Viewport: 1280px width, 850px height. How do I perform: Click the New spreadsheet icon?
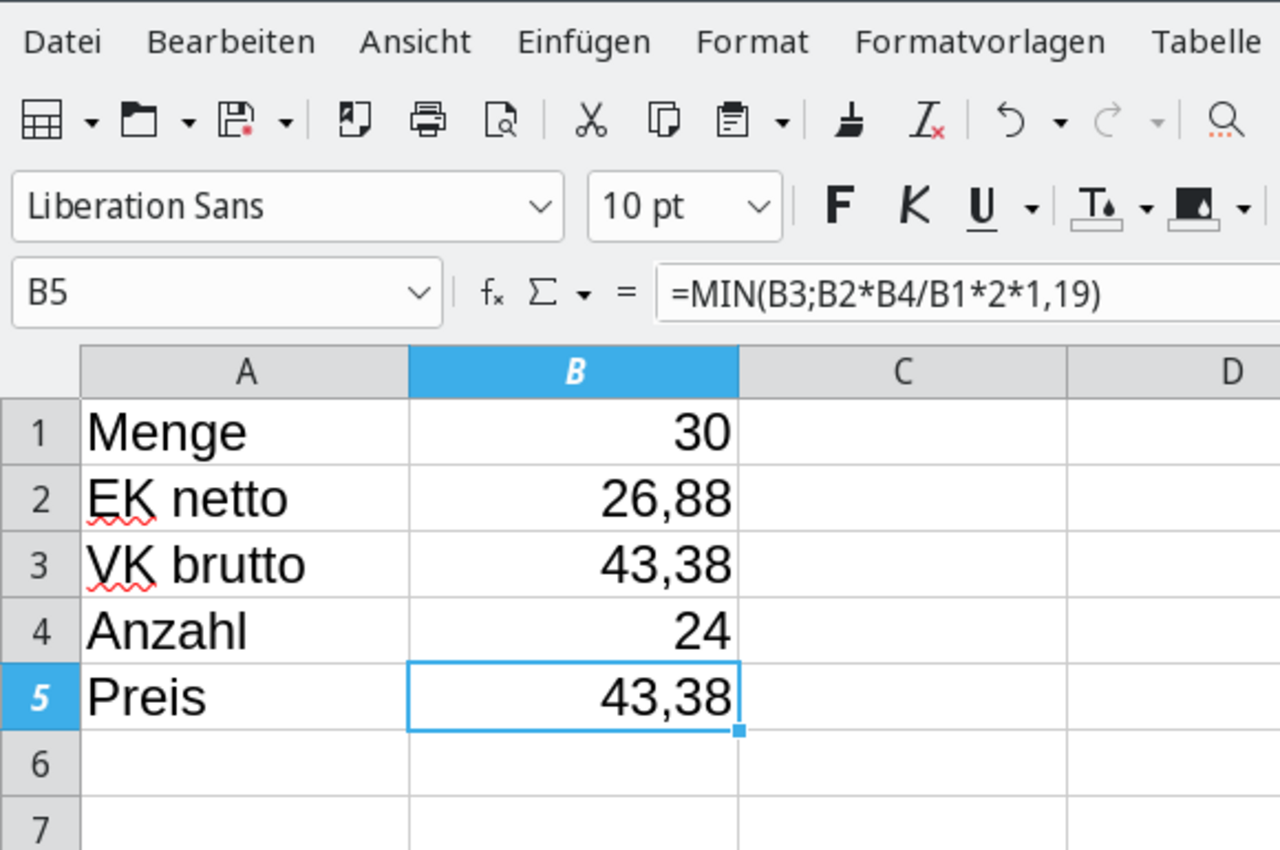[41, 121]
